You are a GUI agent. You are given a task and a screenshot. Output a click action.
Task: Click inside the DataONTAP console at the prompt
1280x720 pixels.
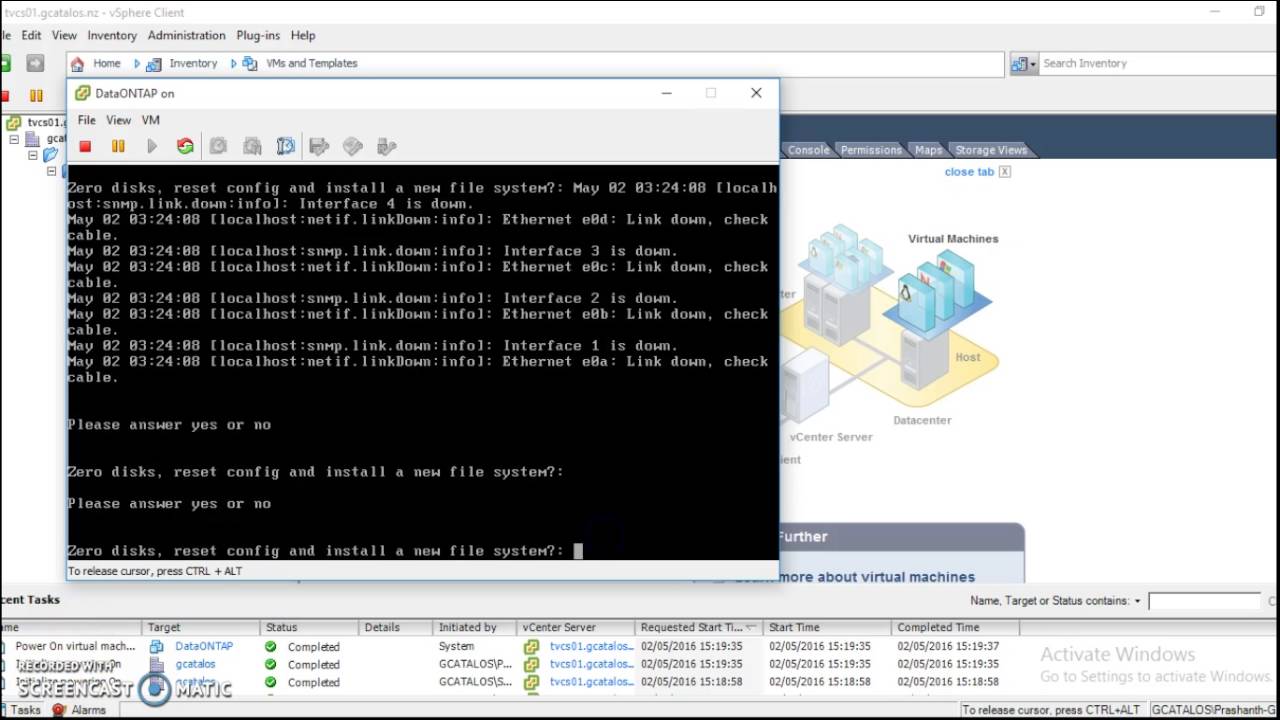[577, 551]
